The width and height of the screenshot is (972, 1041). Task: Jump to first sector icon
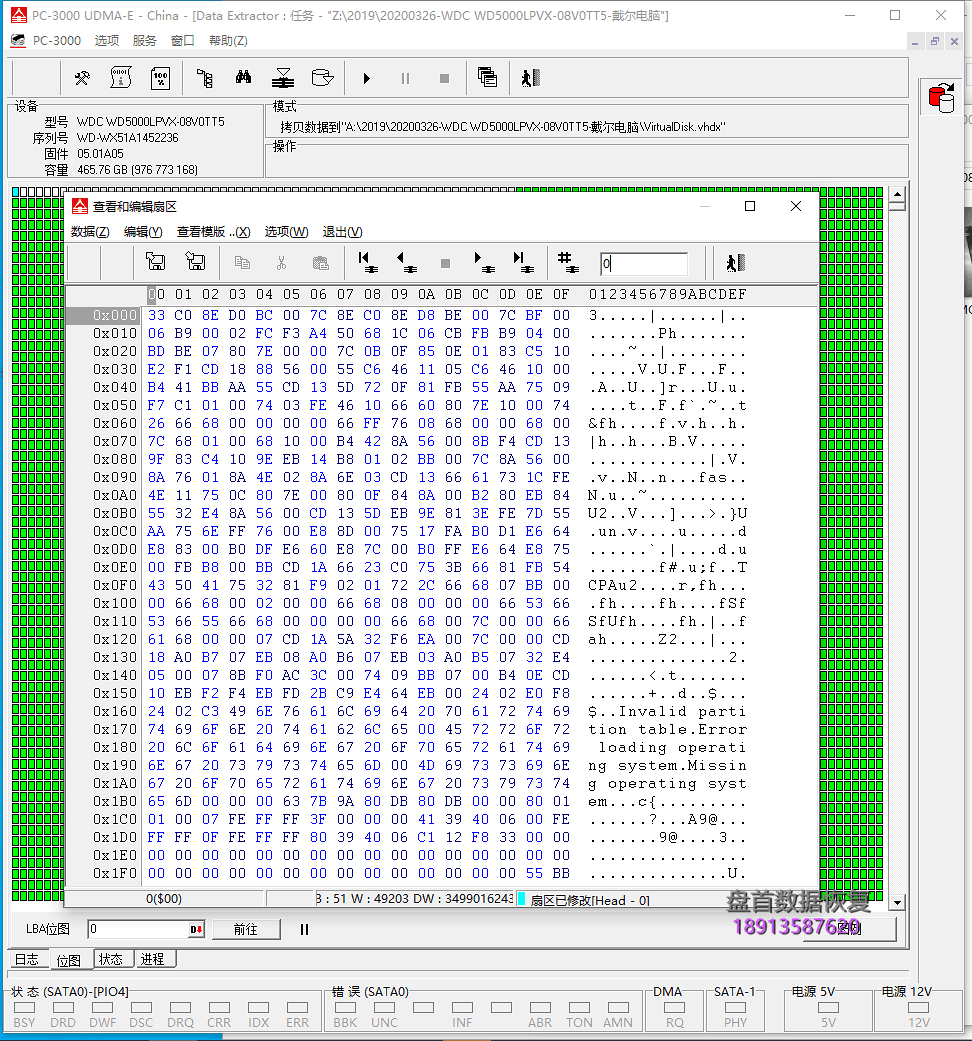tap(367, 262)
